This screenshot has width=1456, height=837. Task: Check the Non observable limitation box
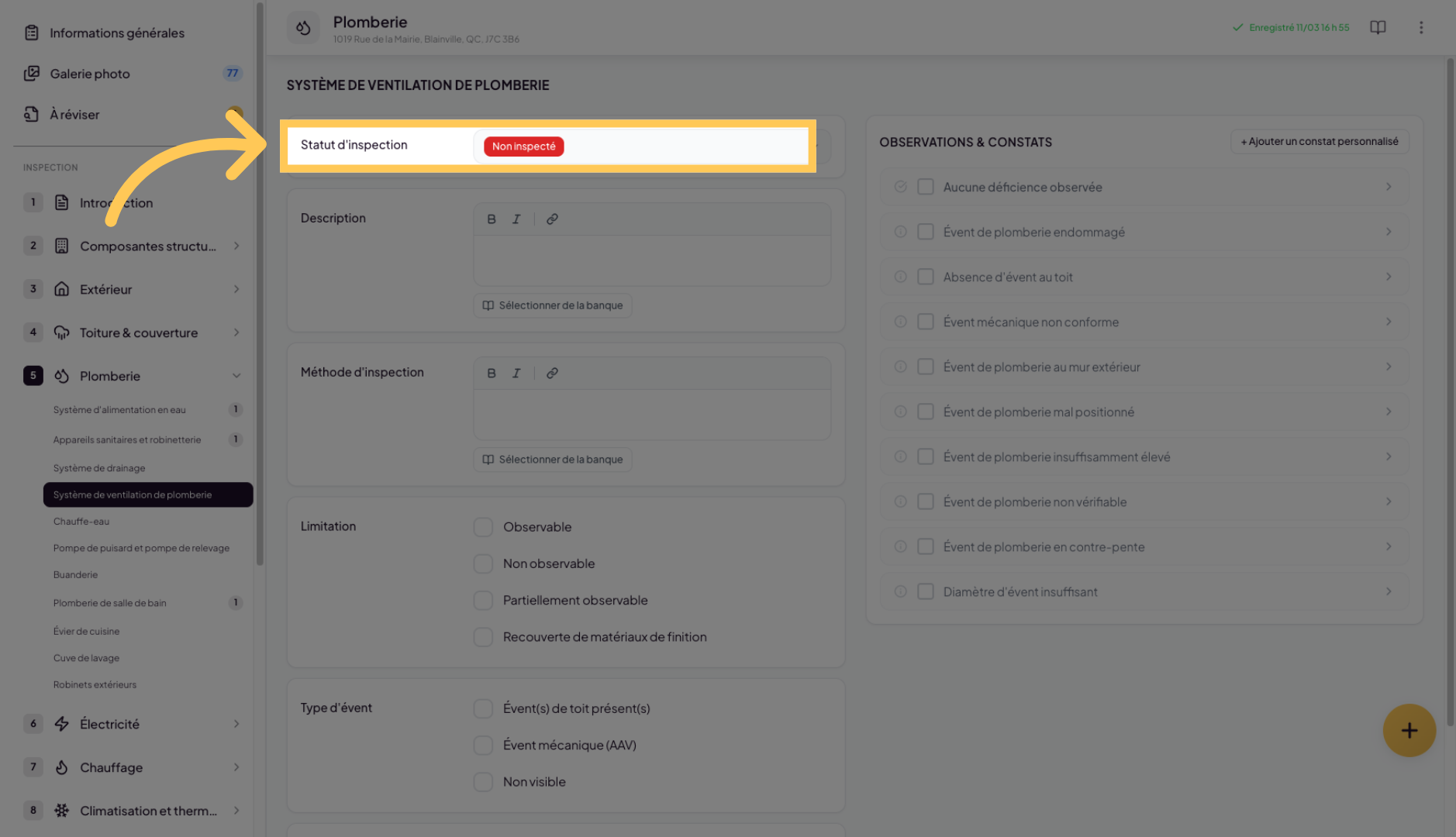point(483,563)
